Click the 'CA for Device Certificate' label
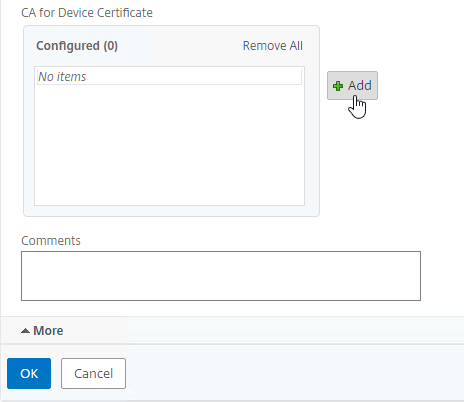Image resolution: width=464 pixels, height=402 pixels. pos(87,13)
